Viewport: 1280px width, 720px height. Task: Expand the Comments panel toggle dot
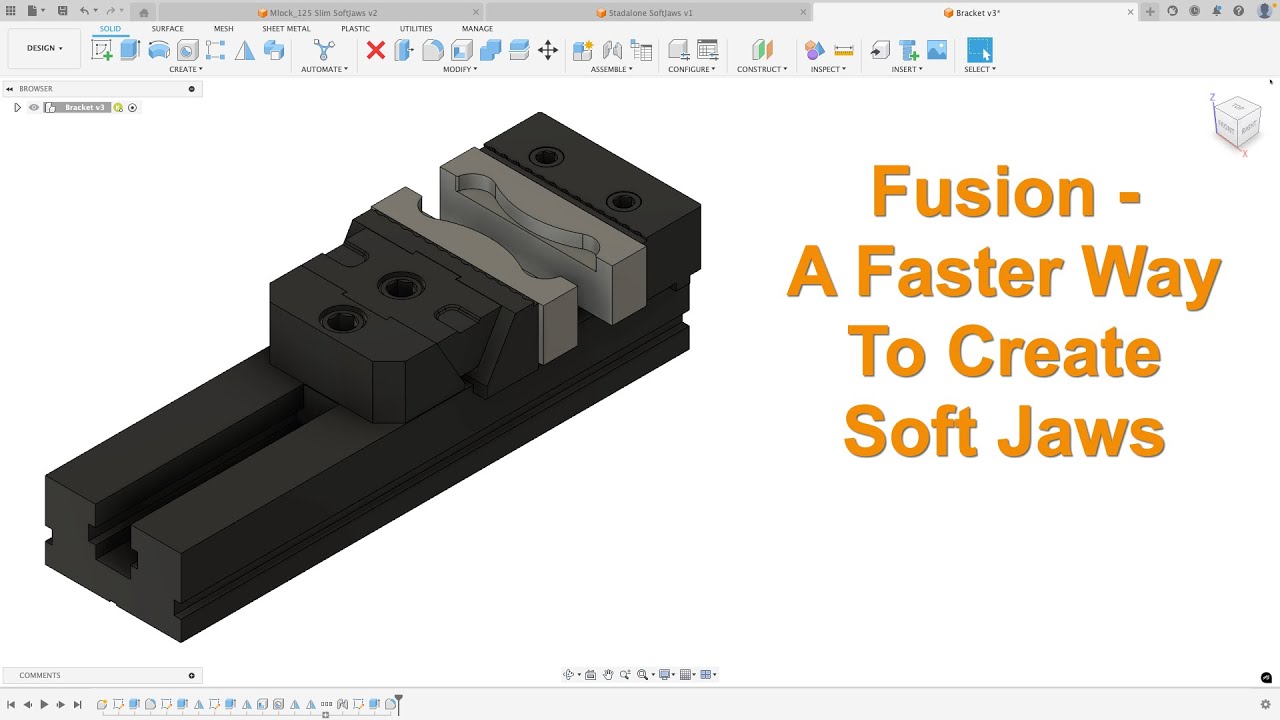pyautogui.click(x=192, y=675)
